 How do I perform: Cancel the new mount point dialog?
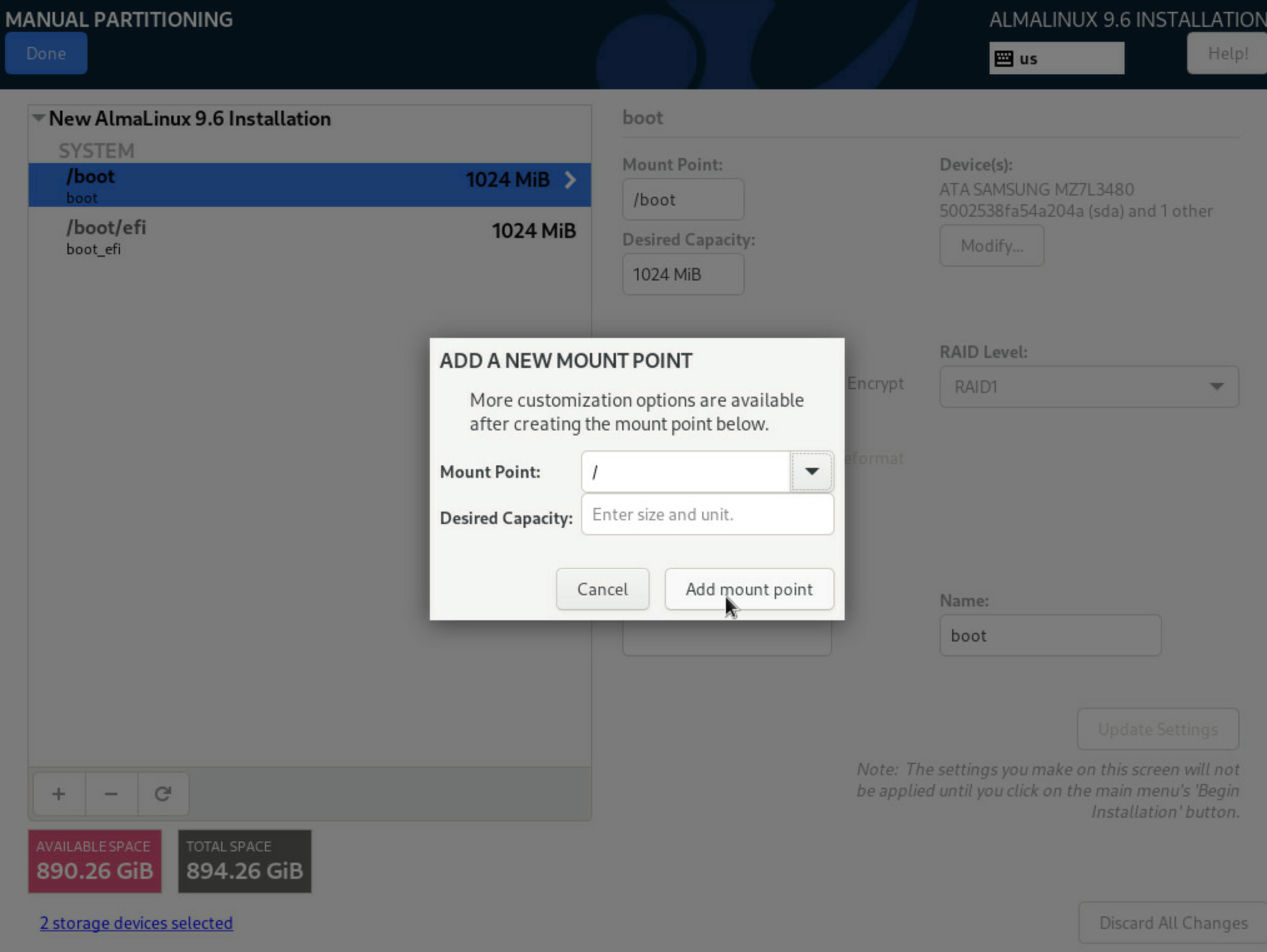click(x=602, y=589)
